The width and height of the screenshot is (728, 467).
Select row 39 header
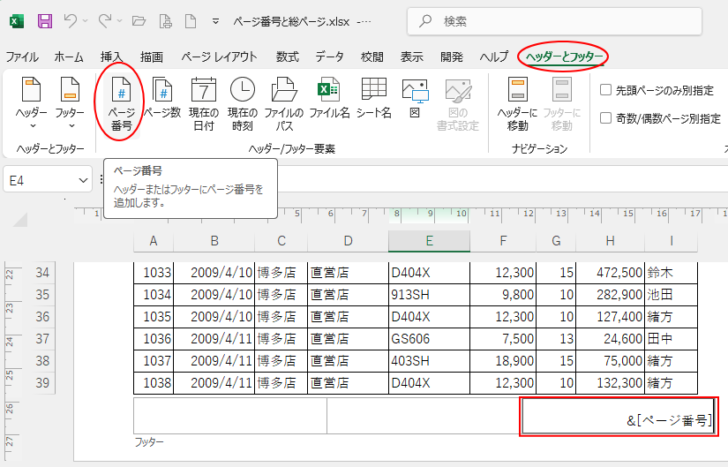pyautogui.click(x=42, y=383)
